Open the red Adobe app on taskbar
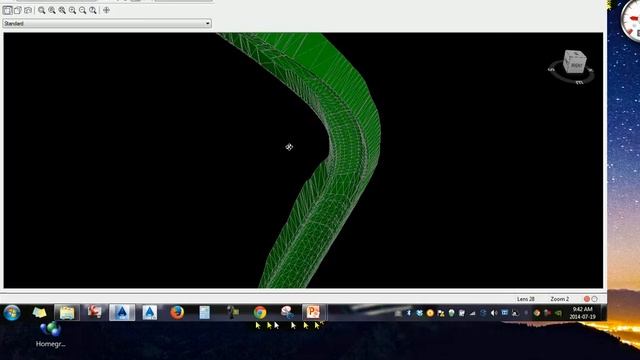Image resolution: width=640 pixels, height=360 pixels. coord(94,313)
